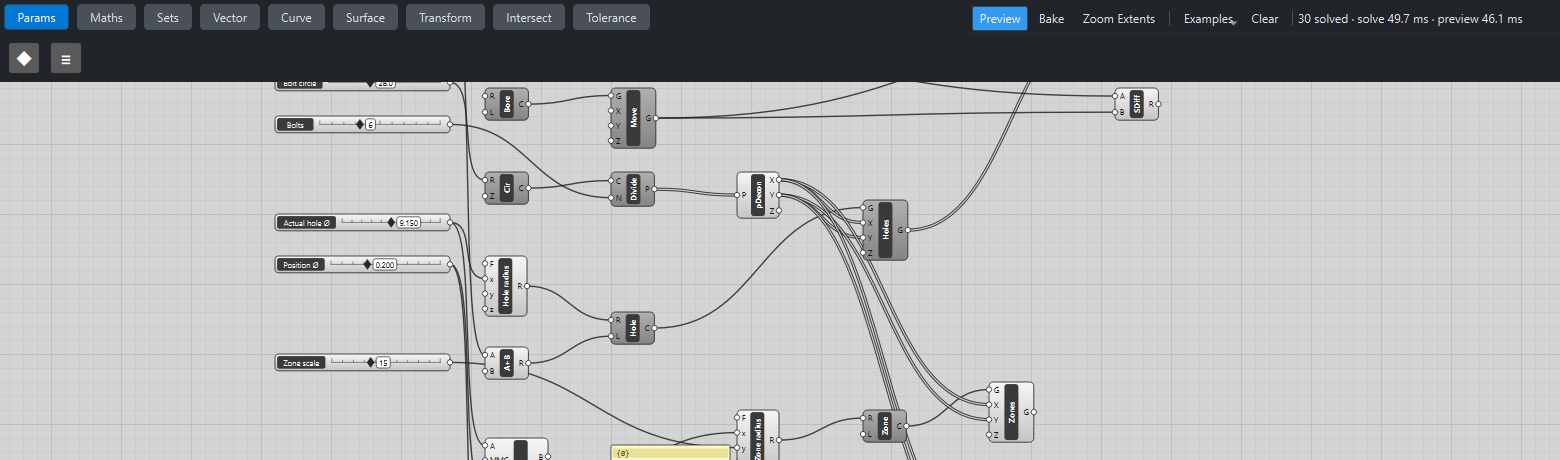Viewport: 1560px width, 460px height.
Task: Click the Zones G output port
Action: pos(1033,412)
